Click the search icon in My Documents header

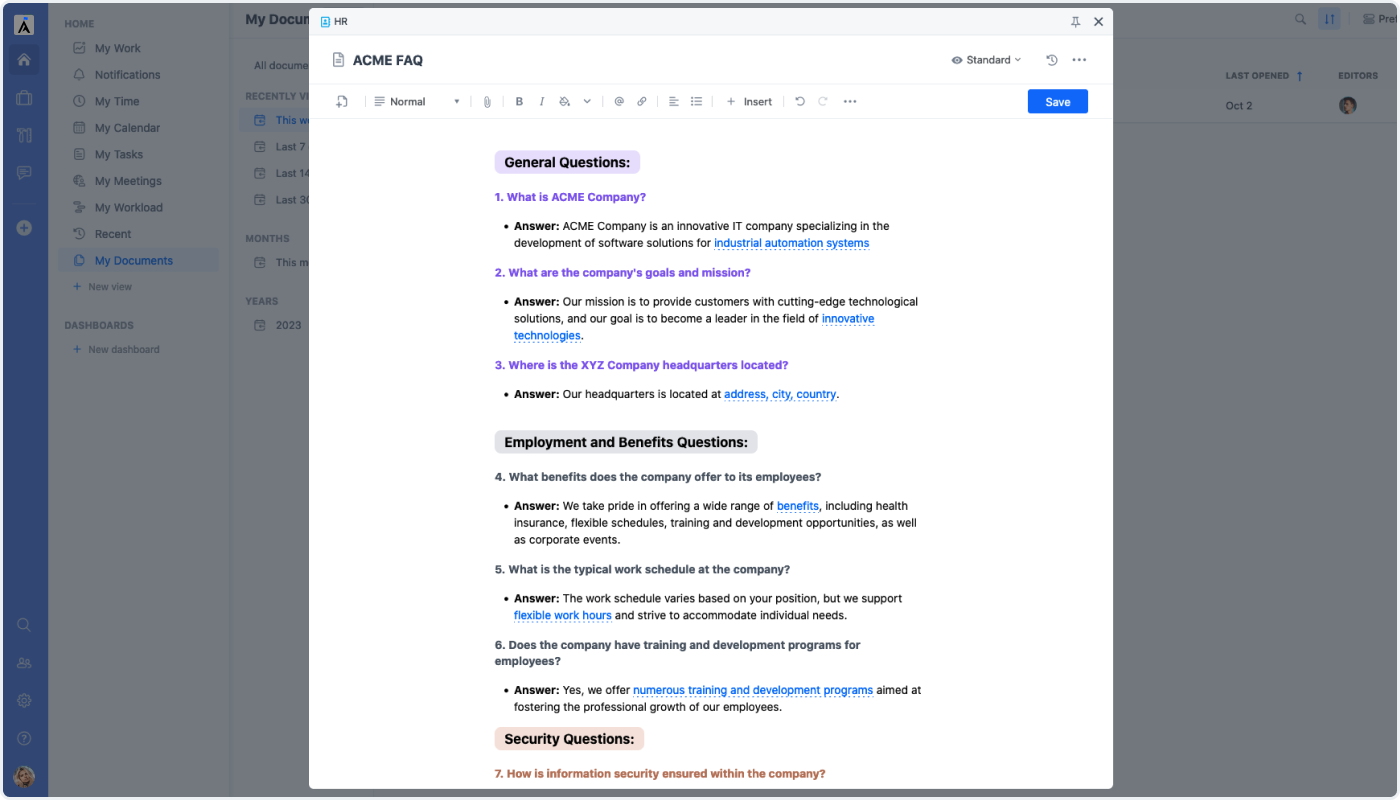tap(1300, 19)
